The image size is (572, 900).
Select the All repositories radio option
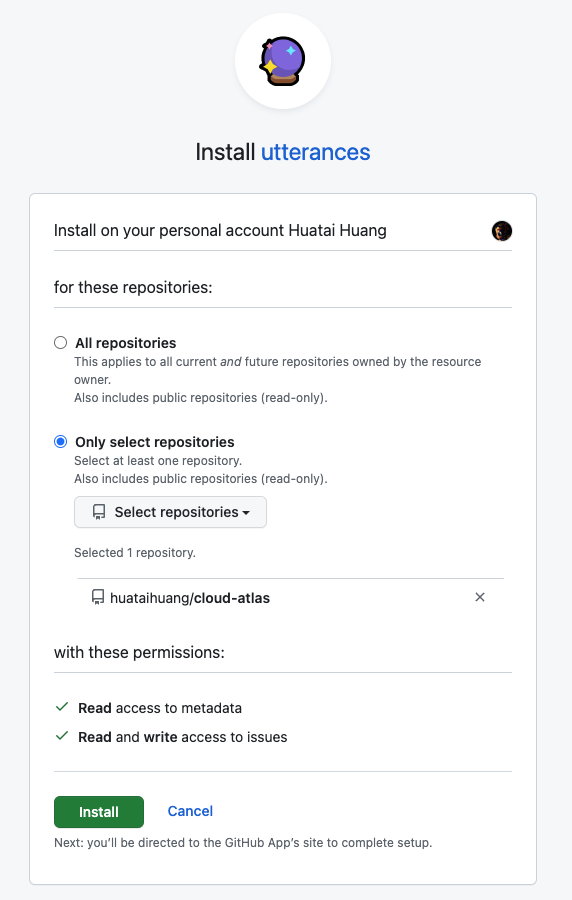(x=60, y=343)
